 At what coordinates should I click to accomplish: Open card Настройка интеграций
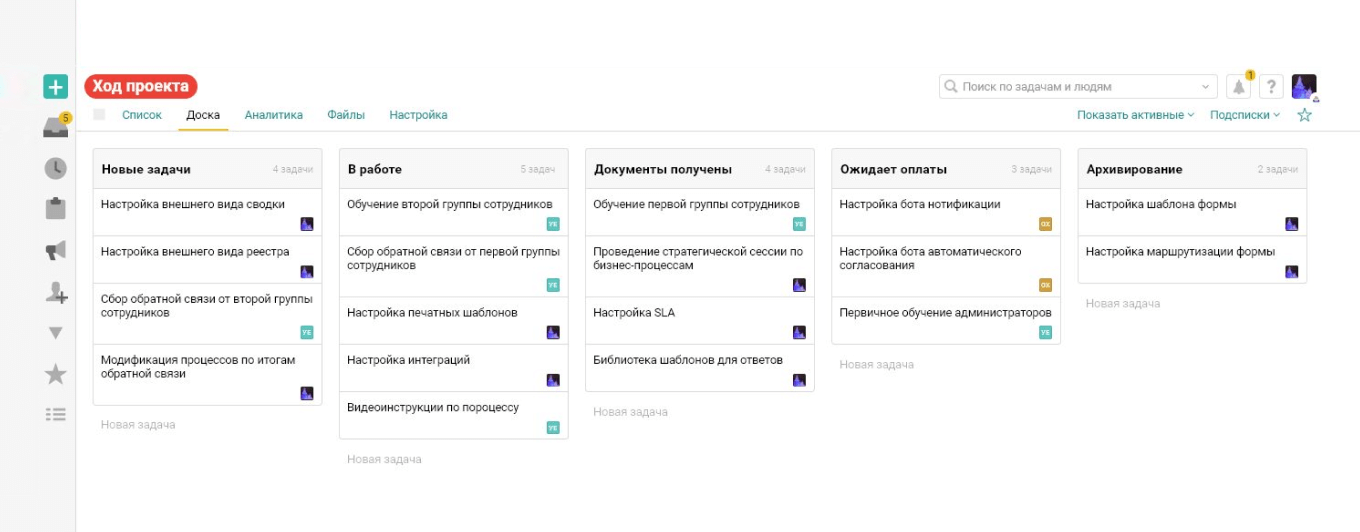[x=453, y=368]
